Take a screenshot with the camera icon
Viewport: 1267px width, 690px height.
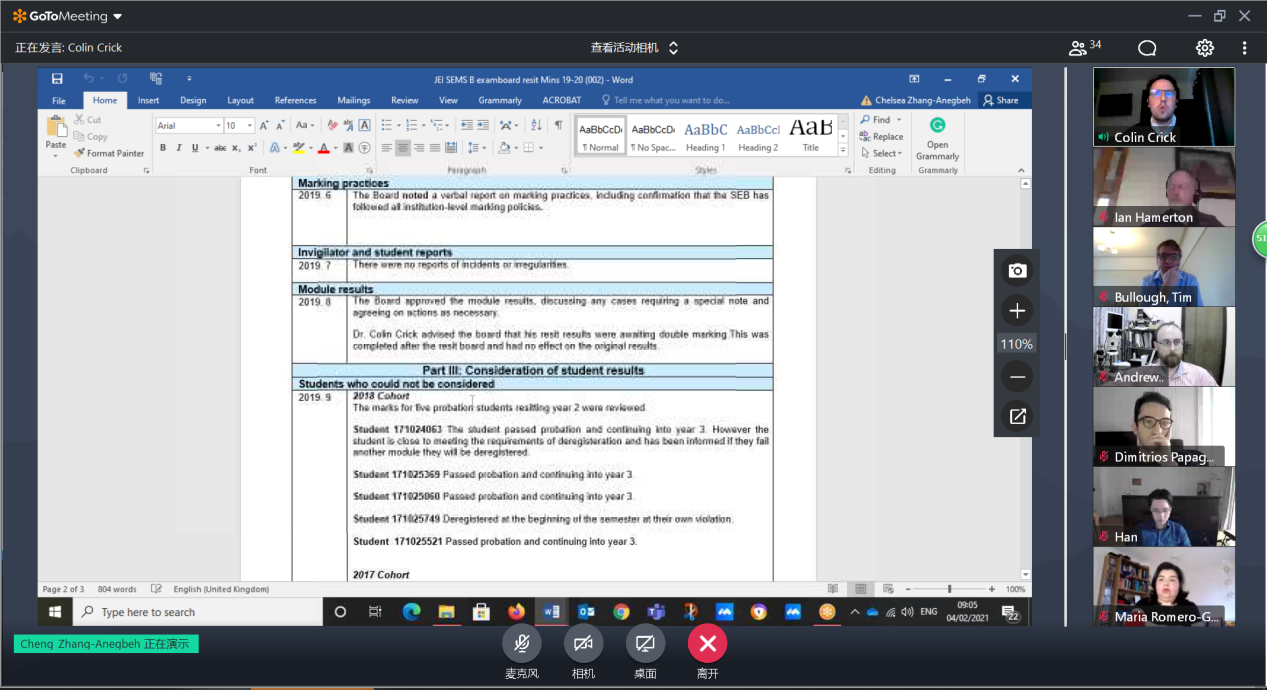pyautogui.click(x=1017, y=271)
